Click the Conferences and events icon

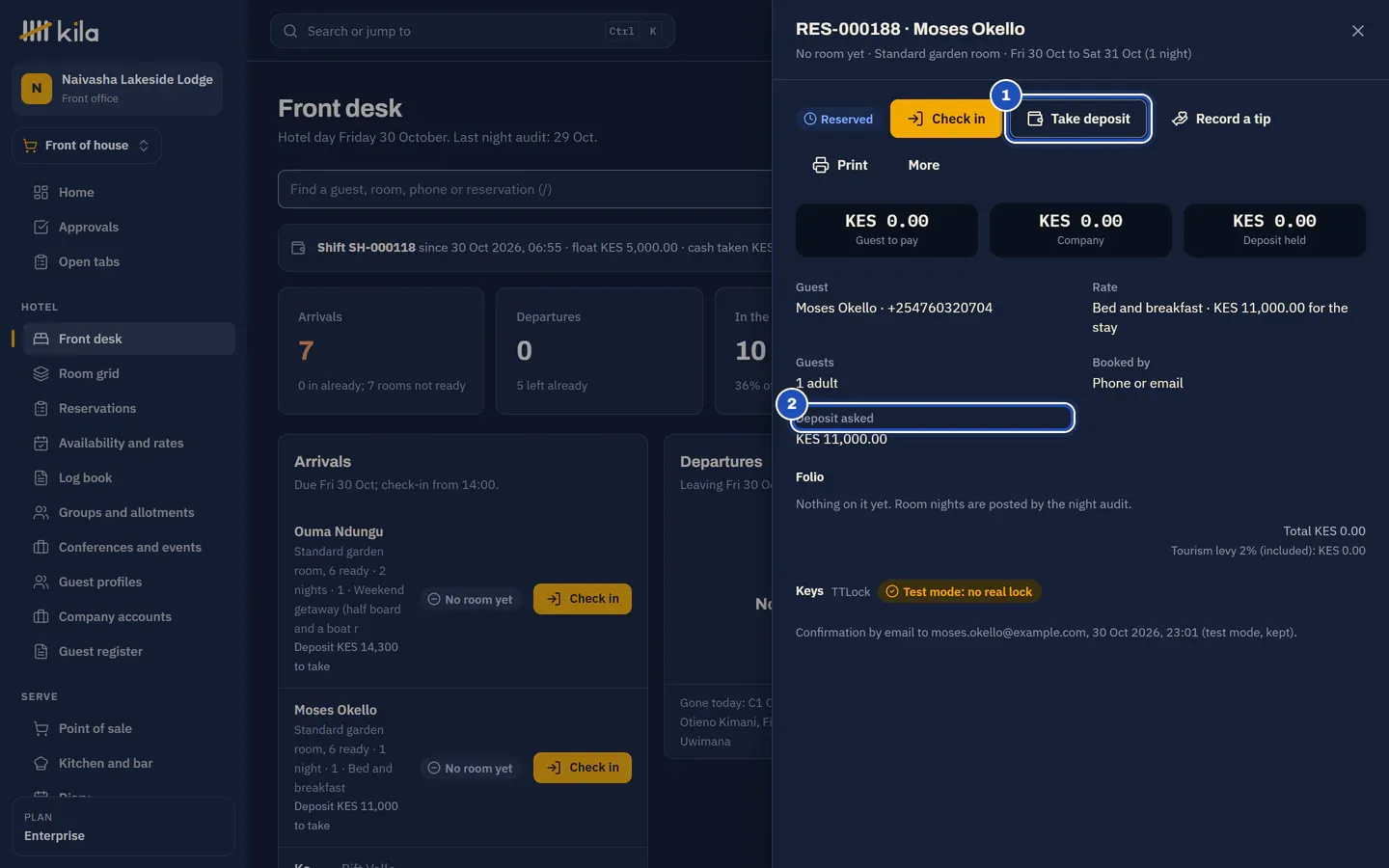coord(41,547)
